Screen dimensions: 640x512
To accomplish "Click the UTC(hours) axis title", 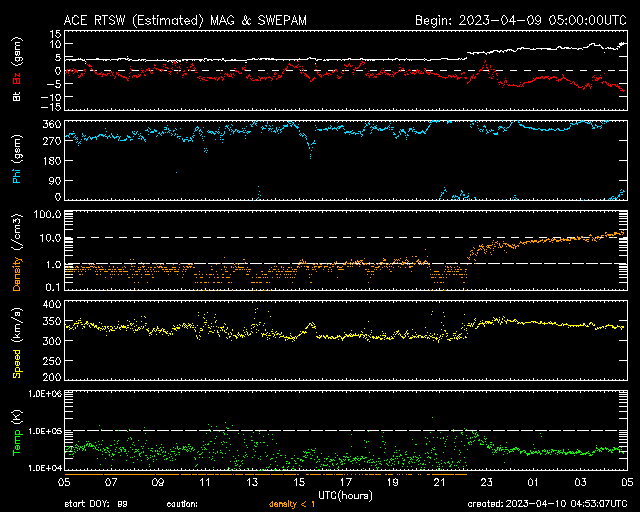I will (x=345, y=493).
